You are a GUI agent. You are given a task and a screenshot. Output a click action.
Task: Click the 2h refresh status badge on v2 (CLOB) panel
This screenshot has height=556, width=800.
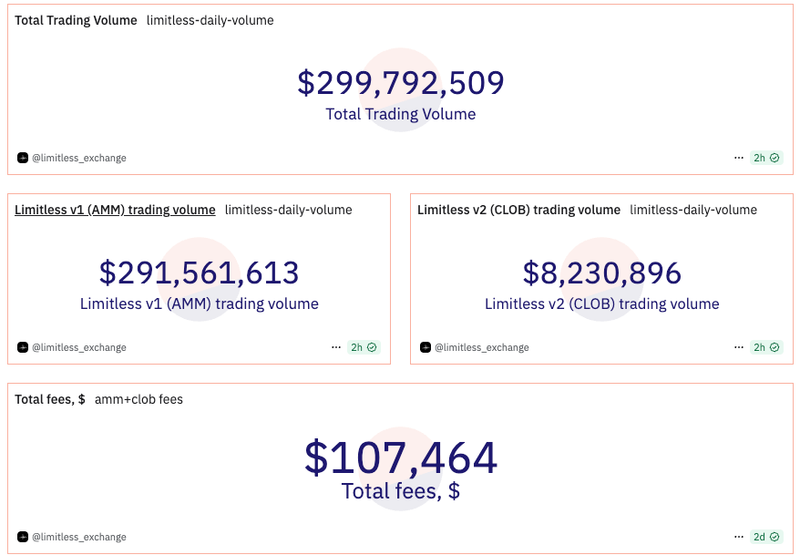click(767, 347)
